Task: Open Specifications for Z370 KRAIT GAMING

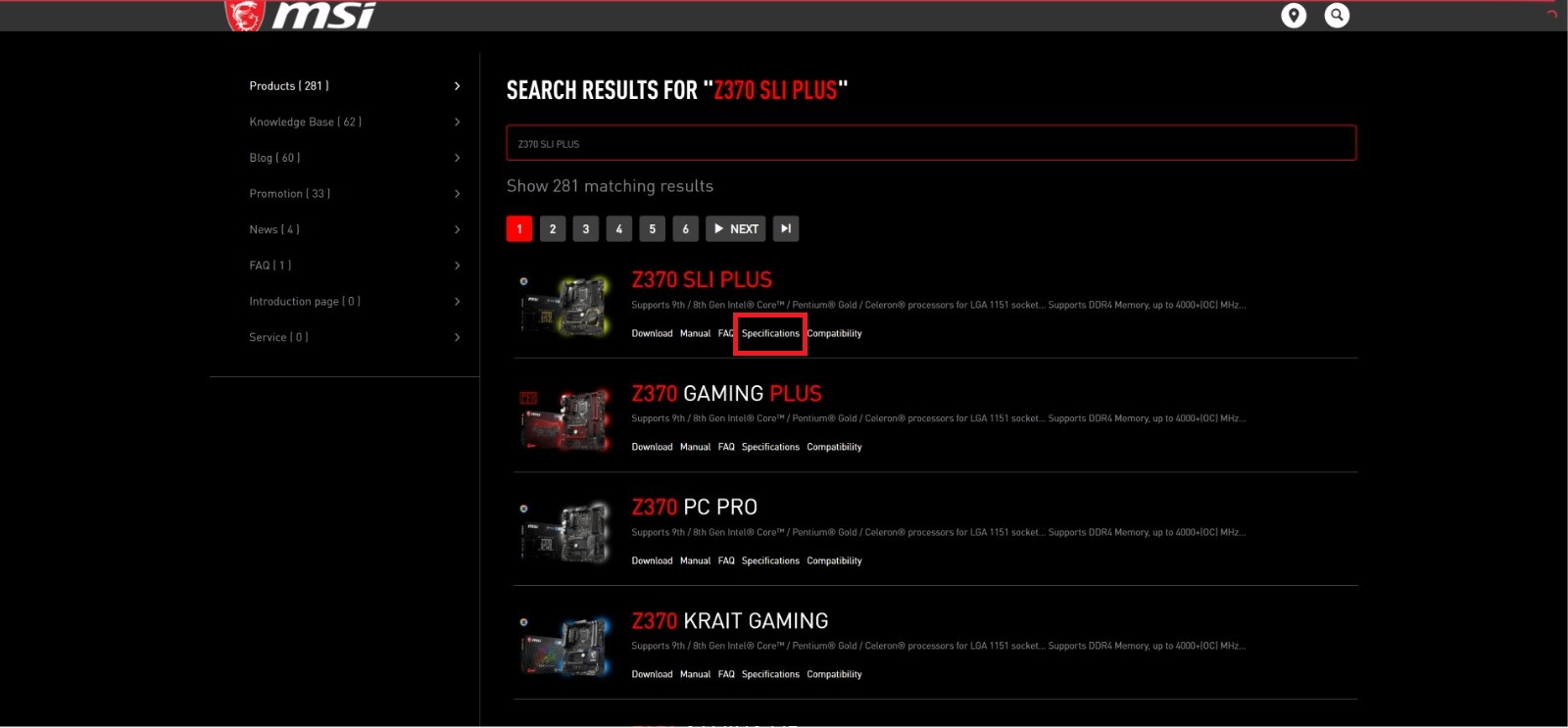Action: [x=770, y=675]
